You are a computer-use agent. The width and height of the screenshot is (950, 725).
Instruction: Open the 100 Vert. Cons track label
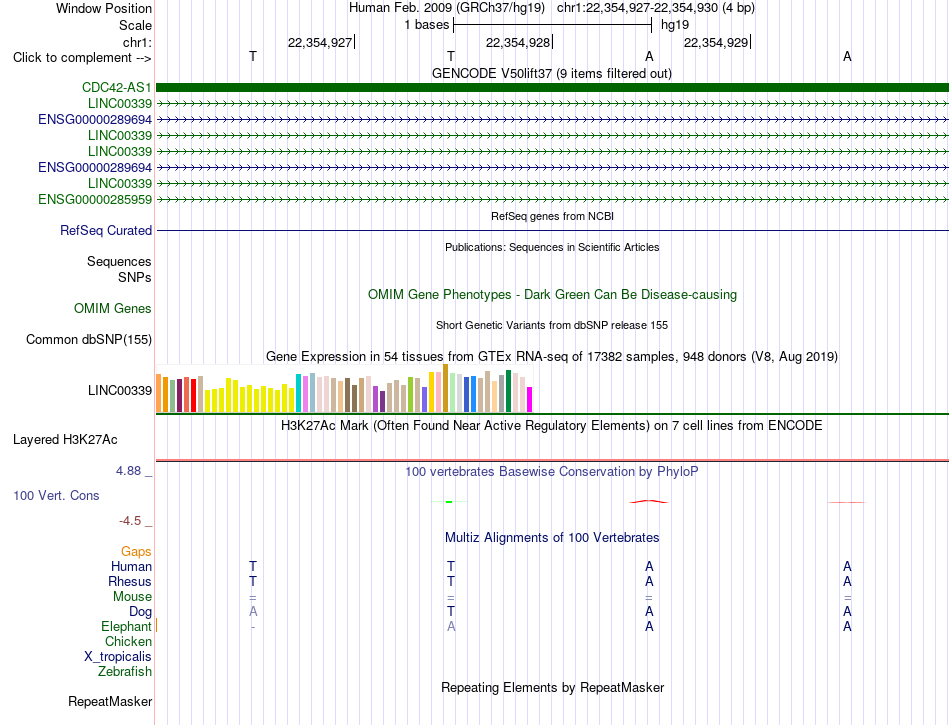click(56, 495)
